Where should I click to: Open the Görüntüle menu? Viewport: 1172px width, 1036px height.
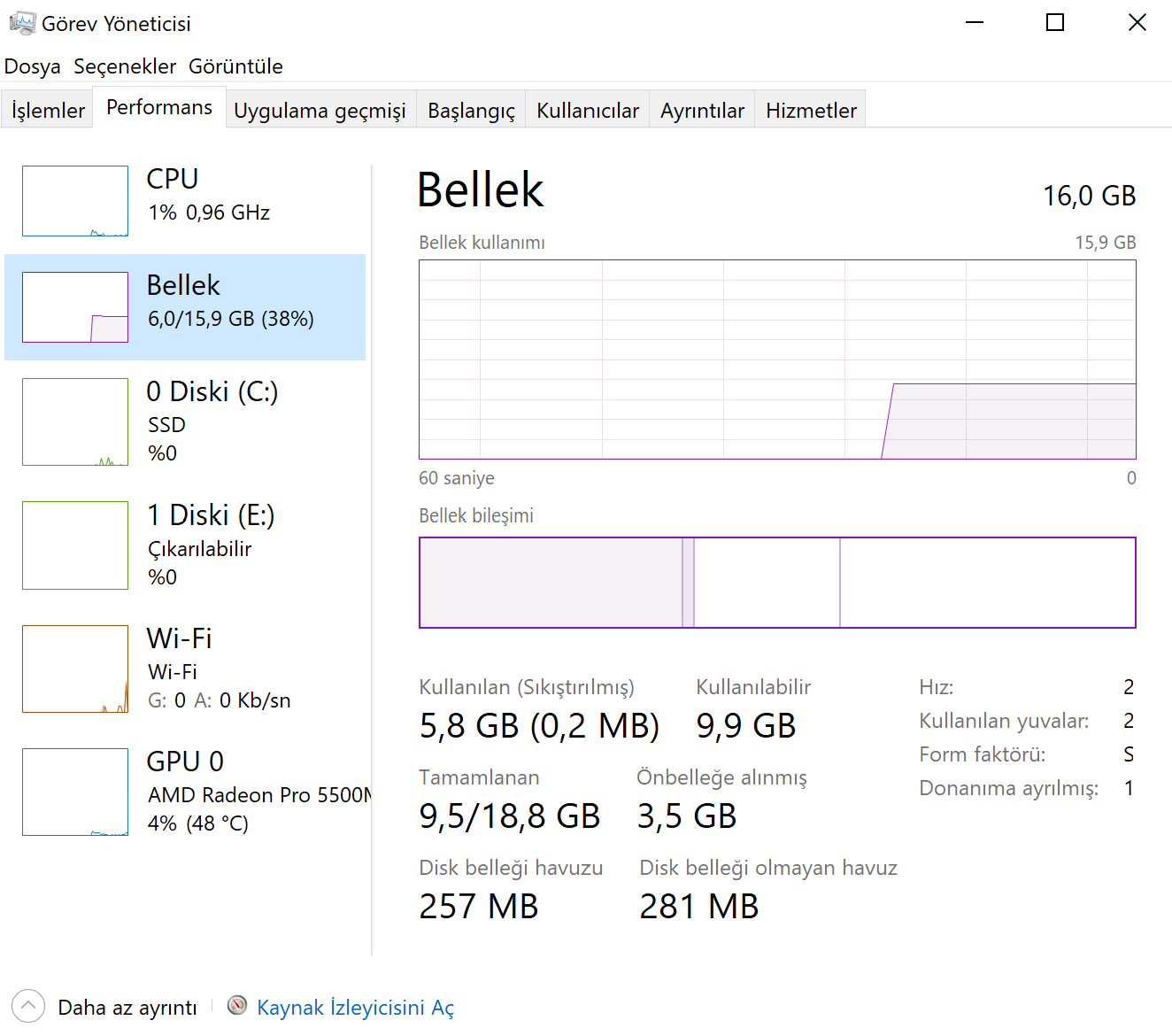pos(235,66)
